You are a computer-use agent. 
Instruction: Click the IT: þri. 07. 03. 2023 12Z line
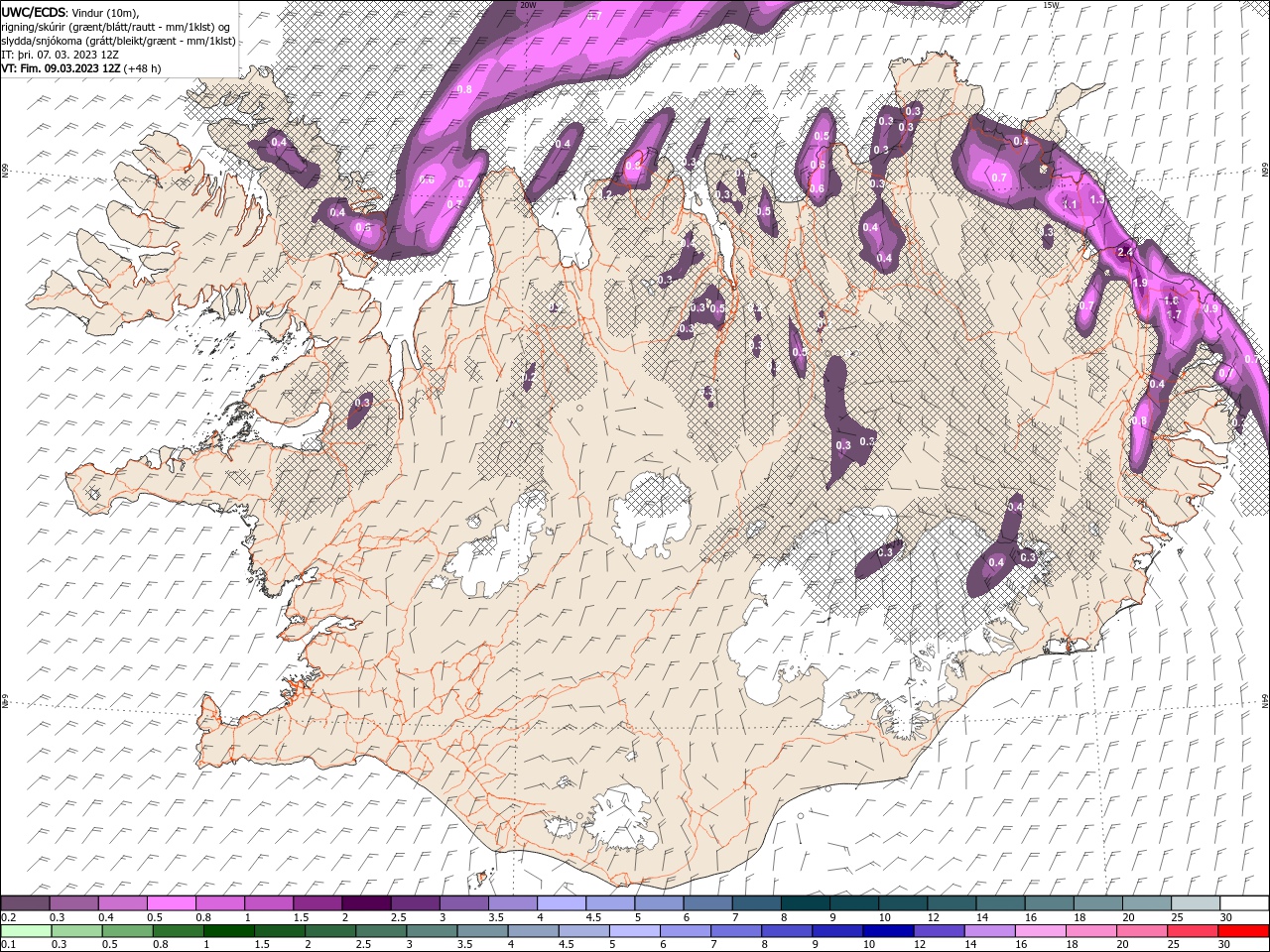(61, 55)
